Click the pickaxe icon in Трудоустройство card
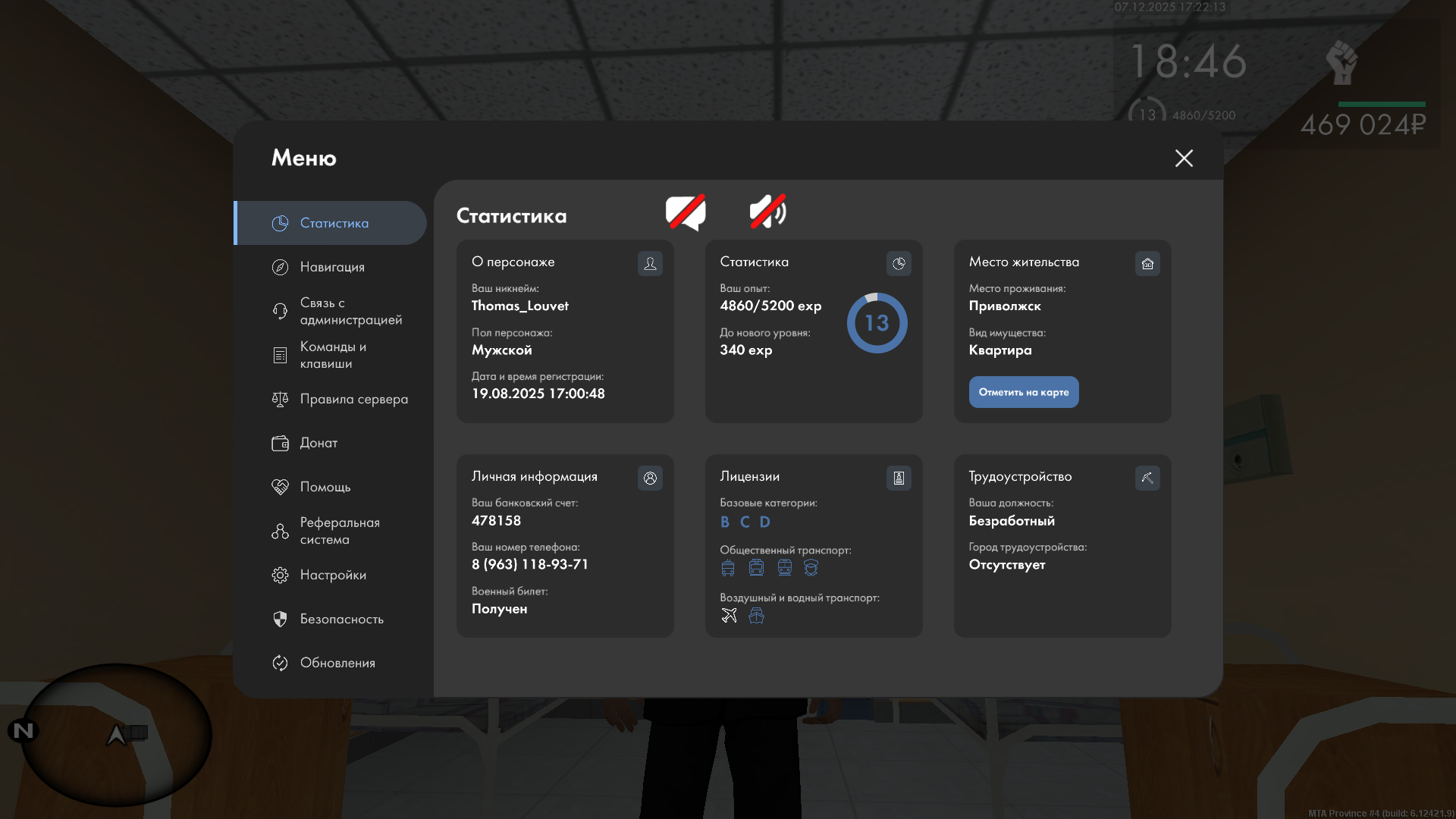This screenshot has width=1456, height=819. click(1147, 478)
